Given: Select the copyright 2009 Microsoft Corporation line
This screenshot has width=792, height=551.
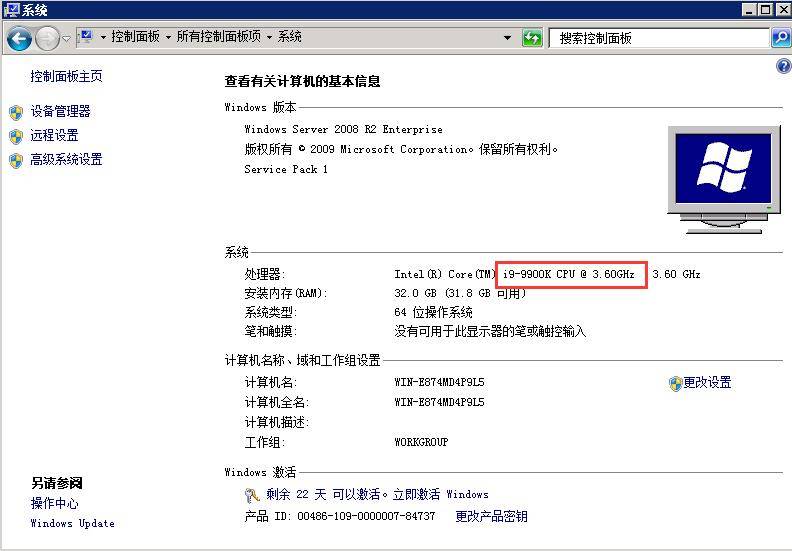Looking at the screenshot, I should point(401,149).
